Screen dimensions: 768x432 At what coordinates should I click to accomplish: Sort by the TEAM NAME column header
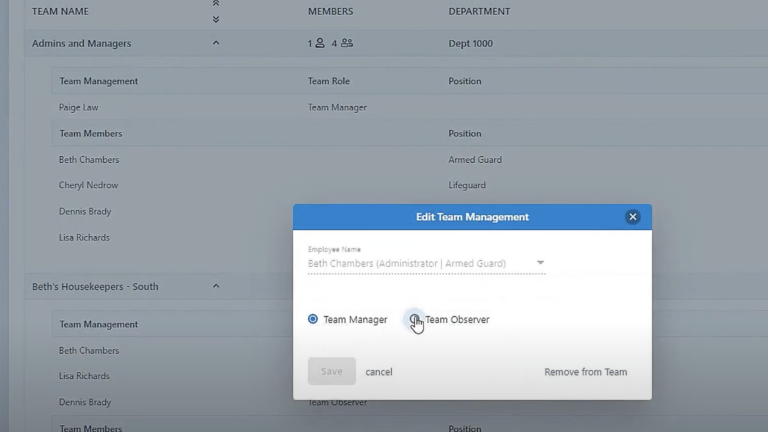click(x=60, y=12)
